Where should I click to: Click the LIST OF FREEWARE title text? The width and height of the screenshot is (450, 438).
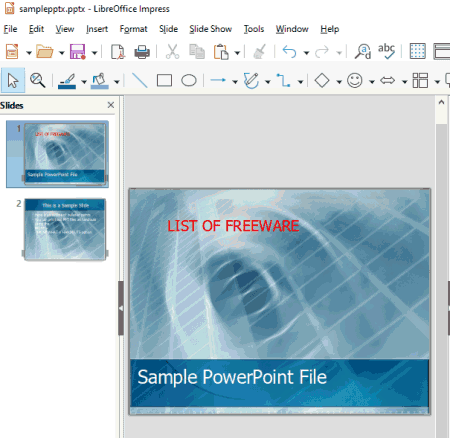coord(233,226)
